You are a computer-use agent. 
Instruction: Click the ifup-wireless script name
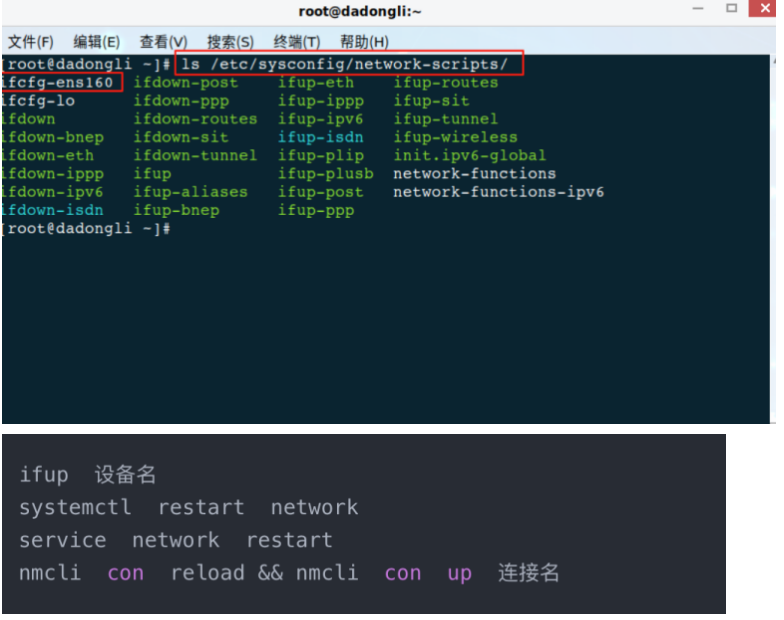(455, 138)
